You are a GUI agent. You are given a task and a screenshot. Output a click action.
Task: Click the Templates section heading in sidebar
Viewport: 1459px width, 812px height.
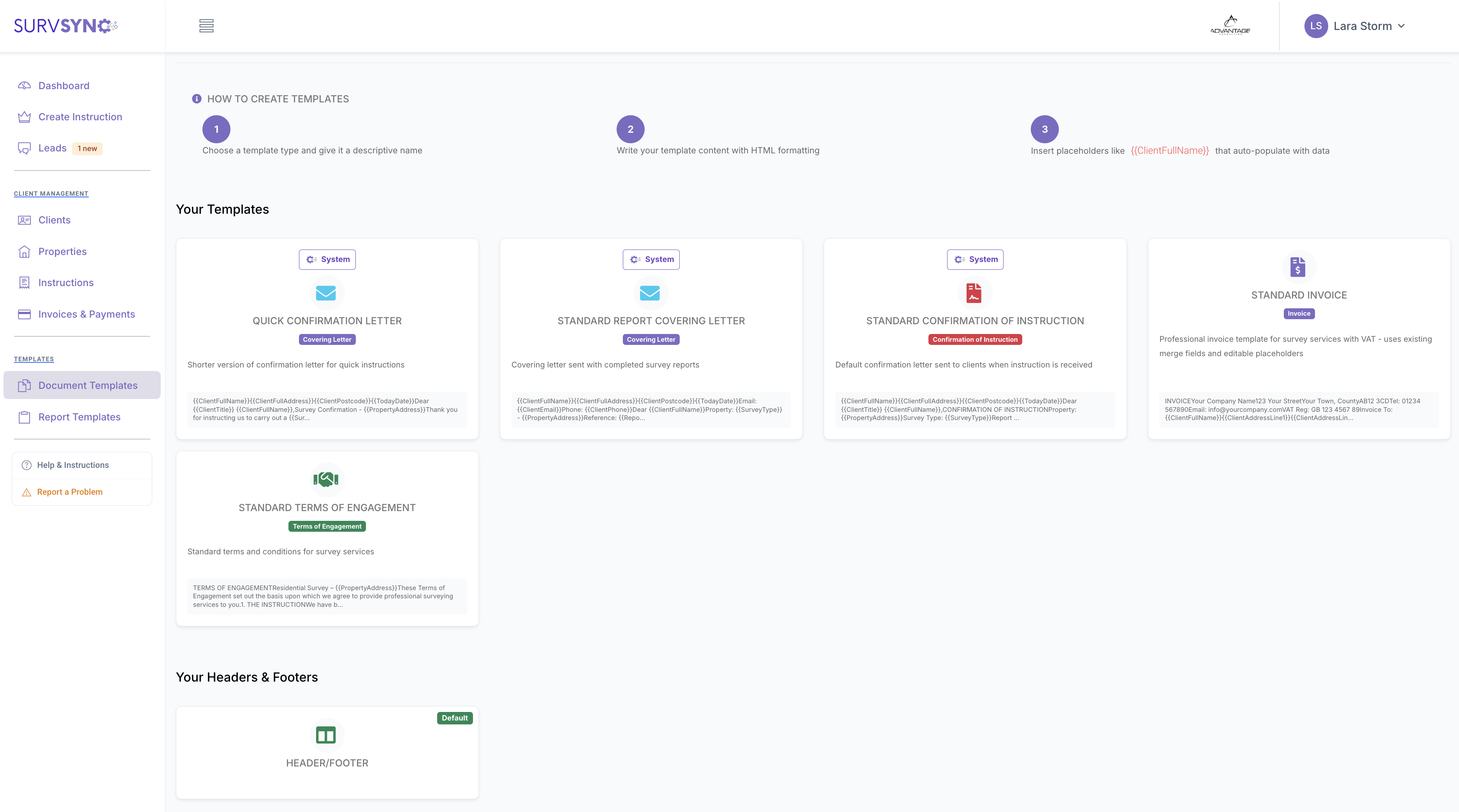[x=34, y=359]
